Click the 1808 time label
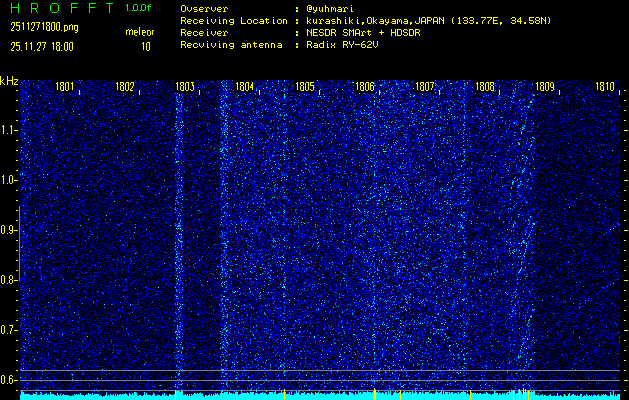This screenshot has height=400, width=629. tap(485, 87)
